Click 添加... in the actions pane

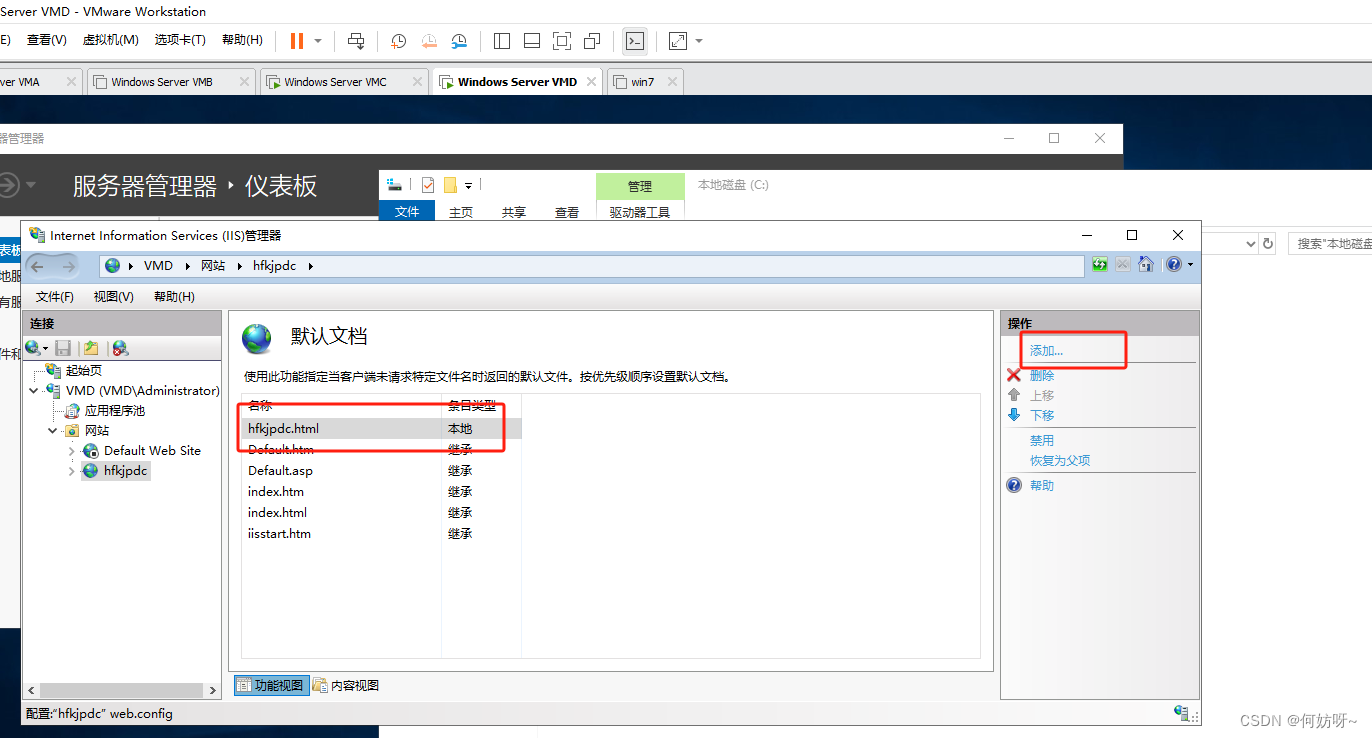coord(1047,351)
